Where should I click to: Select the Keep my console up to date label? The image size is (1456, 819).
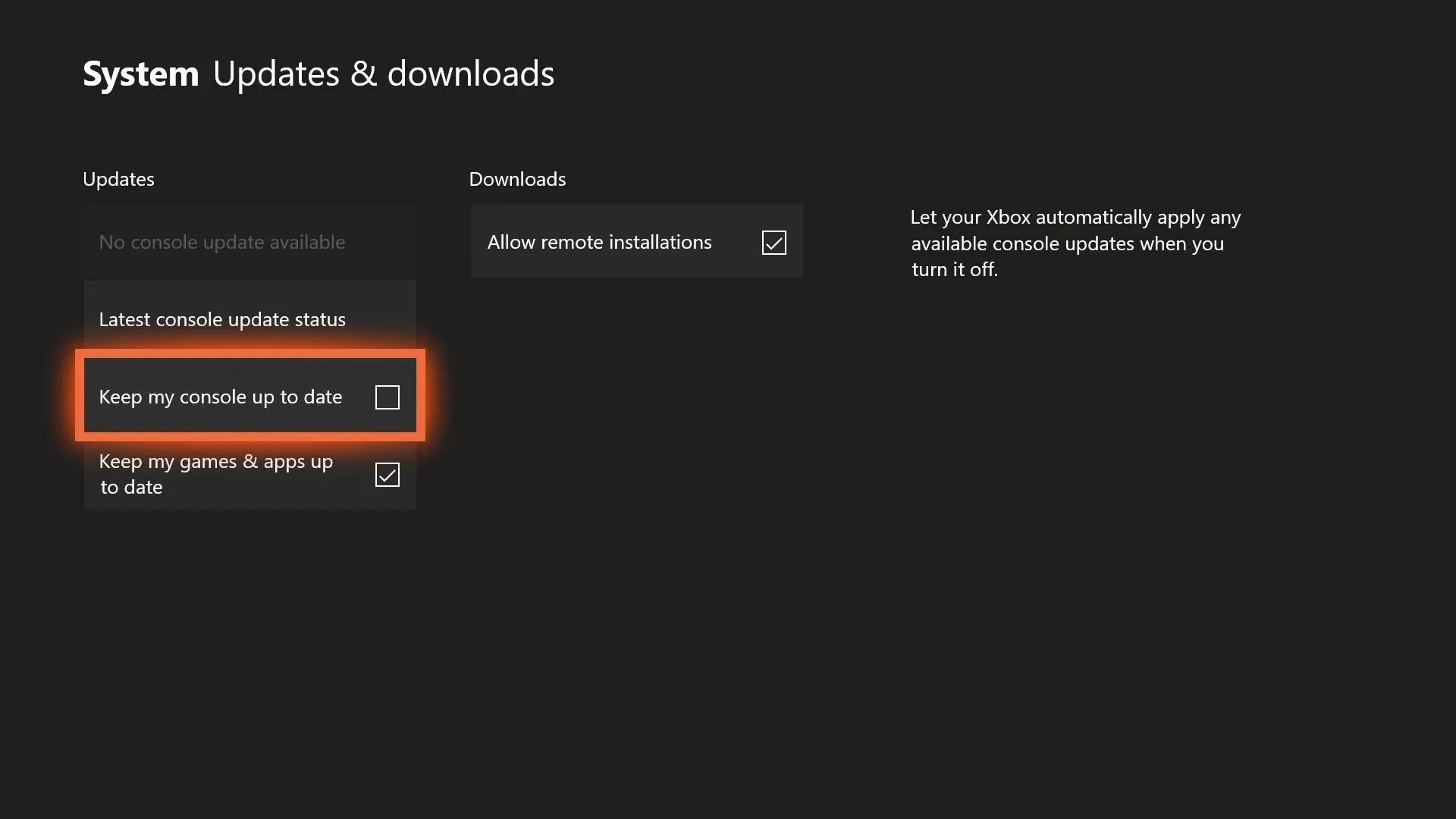[x=220, y=397]
